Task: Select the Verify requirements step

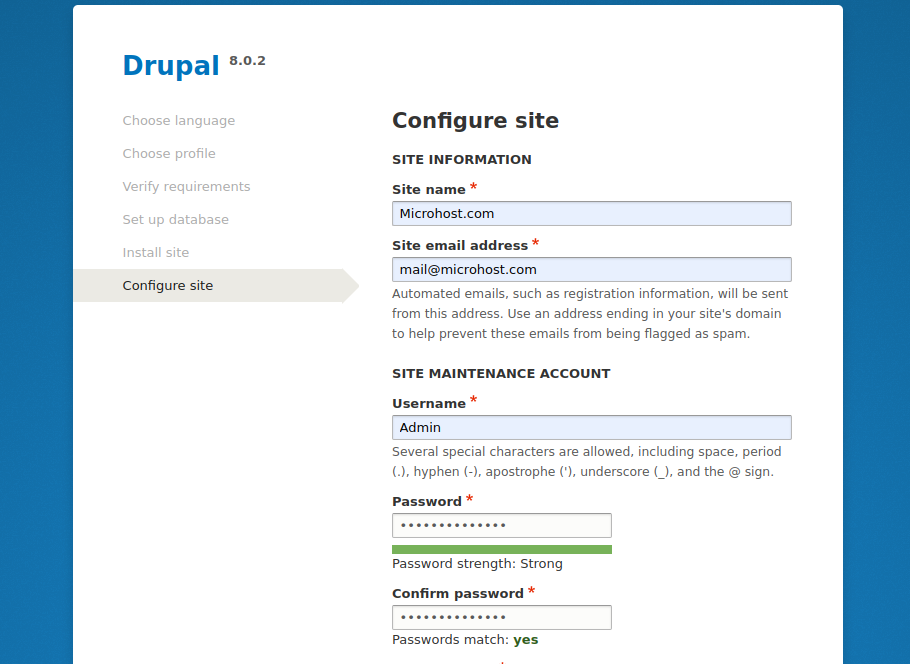Action: (186, 187)
